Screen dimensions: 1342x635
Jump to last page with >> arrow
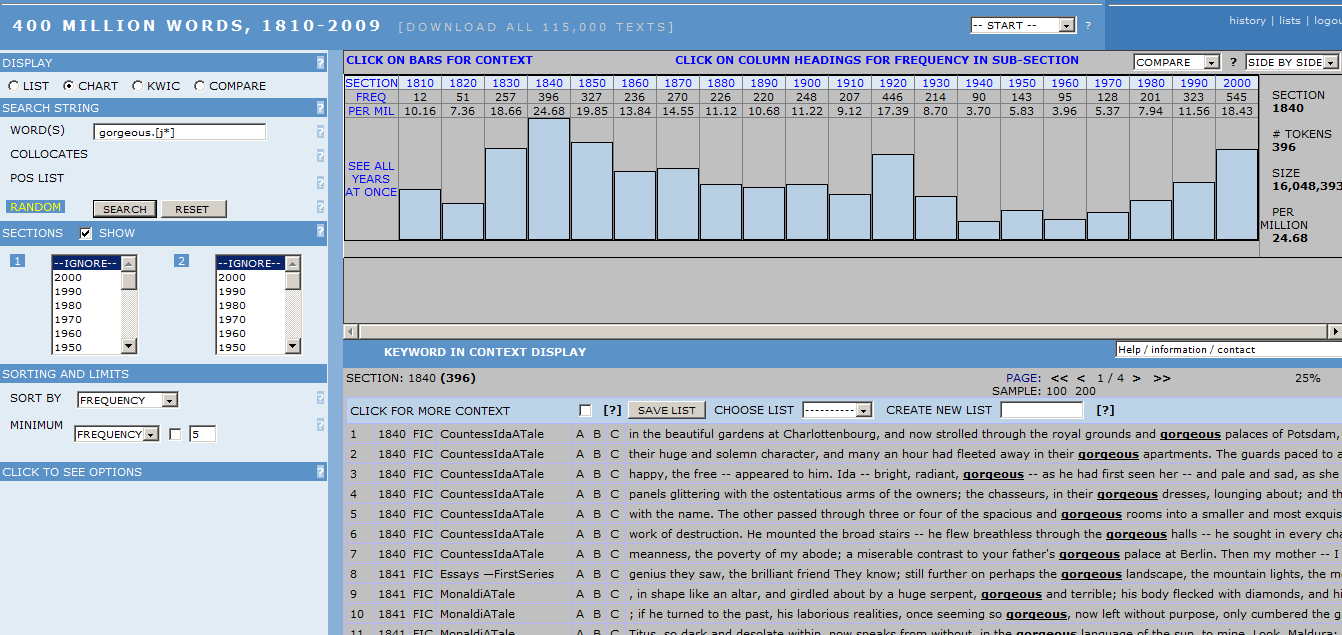1161,378
